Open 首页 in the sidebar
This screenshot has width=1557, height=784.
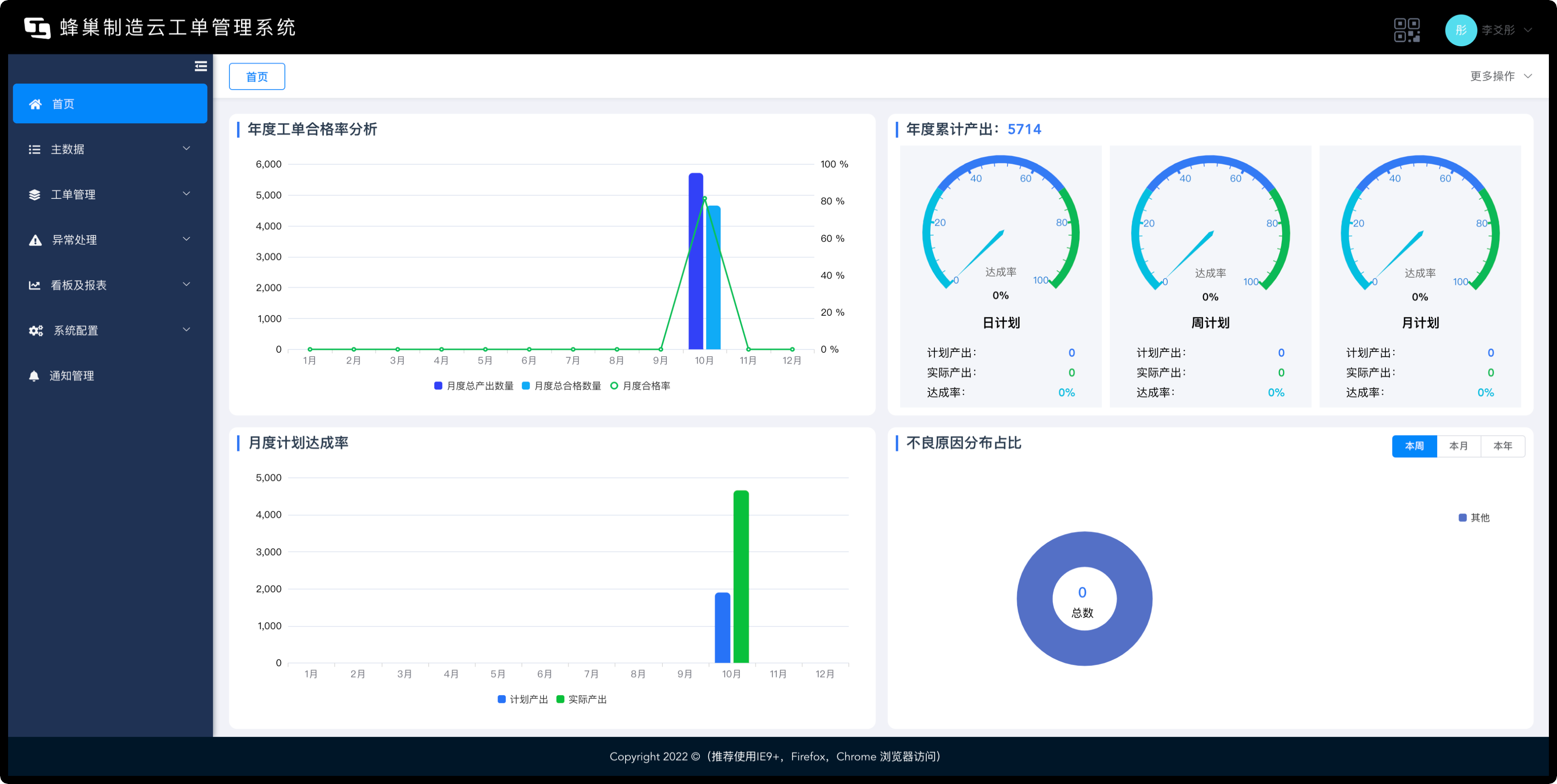pos(110,104)
